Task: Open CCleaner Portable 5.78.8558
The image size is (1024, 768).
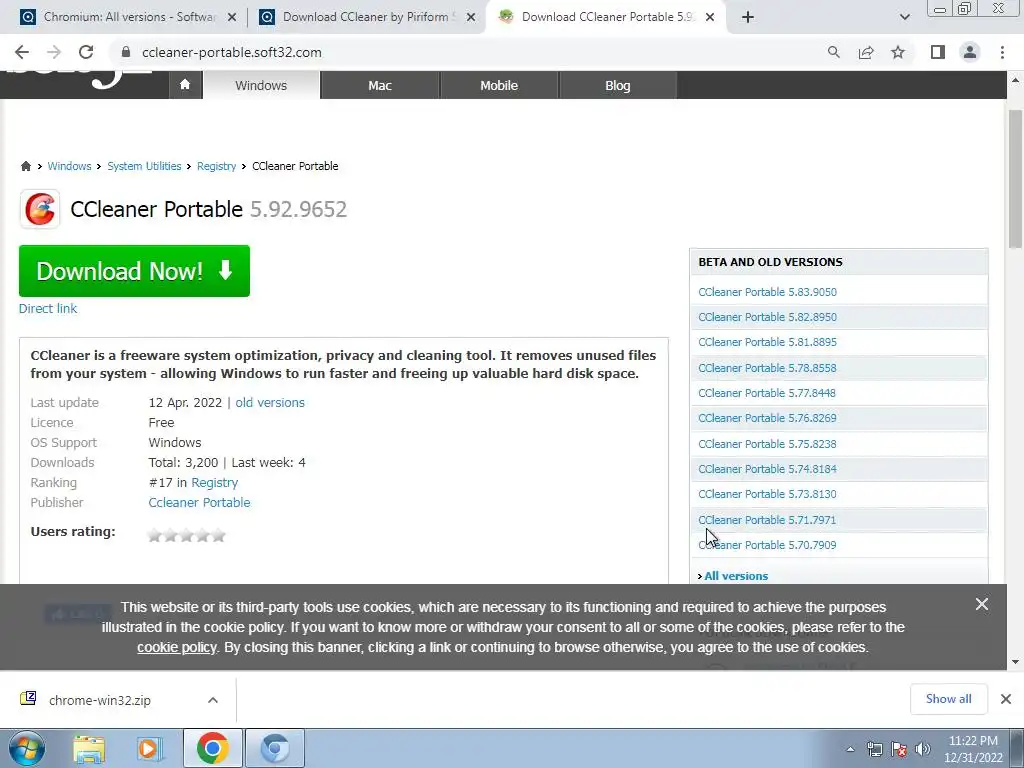Action: 767,368
